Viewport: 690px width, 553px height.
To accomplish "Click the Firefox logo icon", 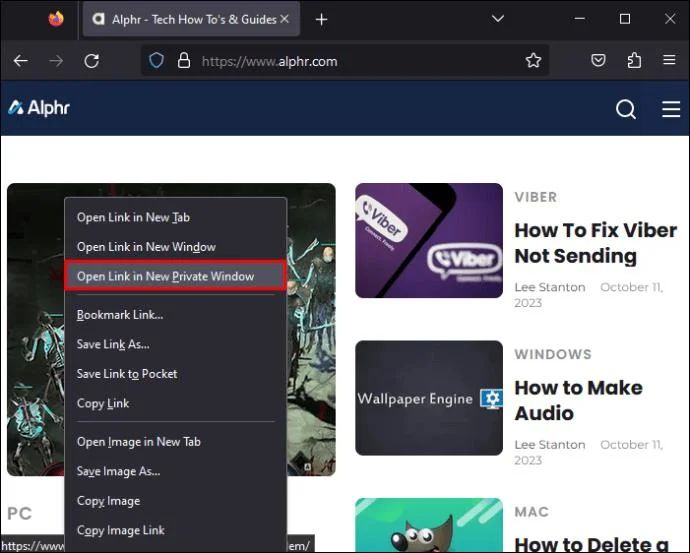I will click(56, 19).
